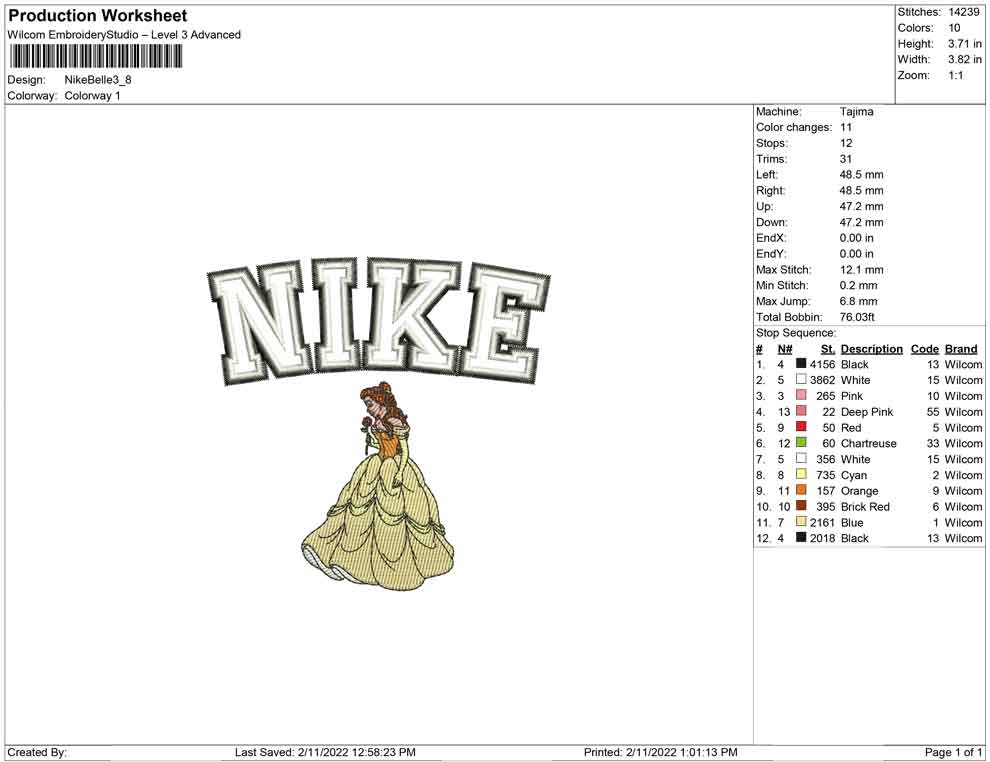Click the swatch labeled Blue
Viewport: 990px width, 762px height.
[x=801, y=521]
